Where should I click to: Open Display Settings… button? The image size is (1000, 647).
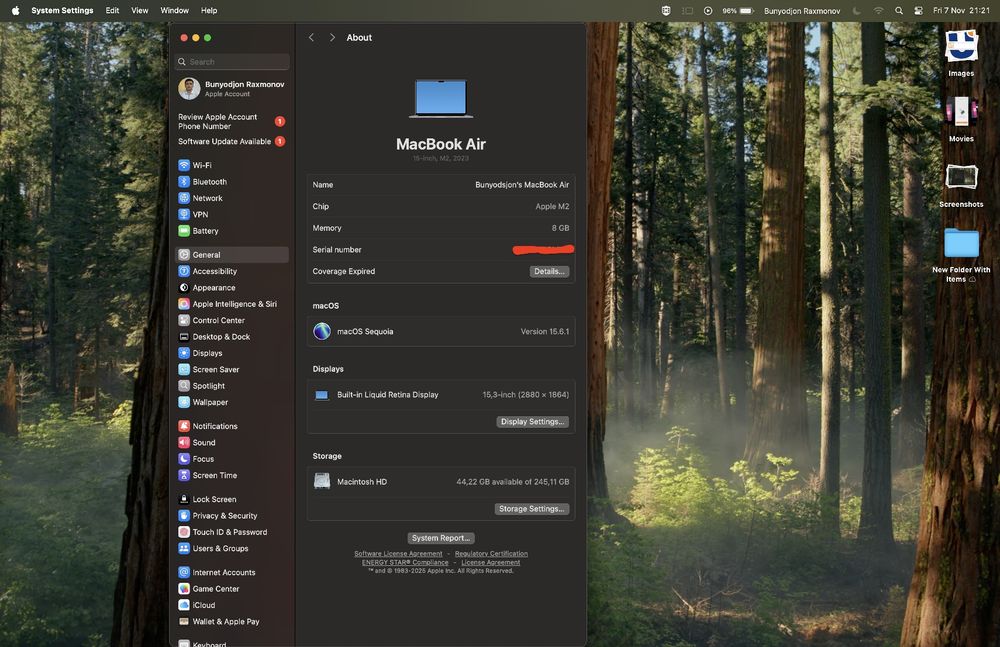[x=533, y=422]
